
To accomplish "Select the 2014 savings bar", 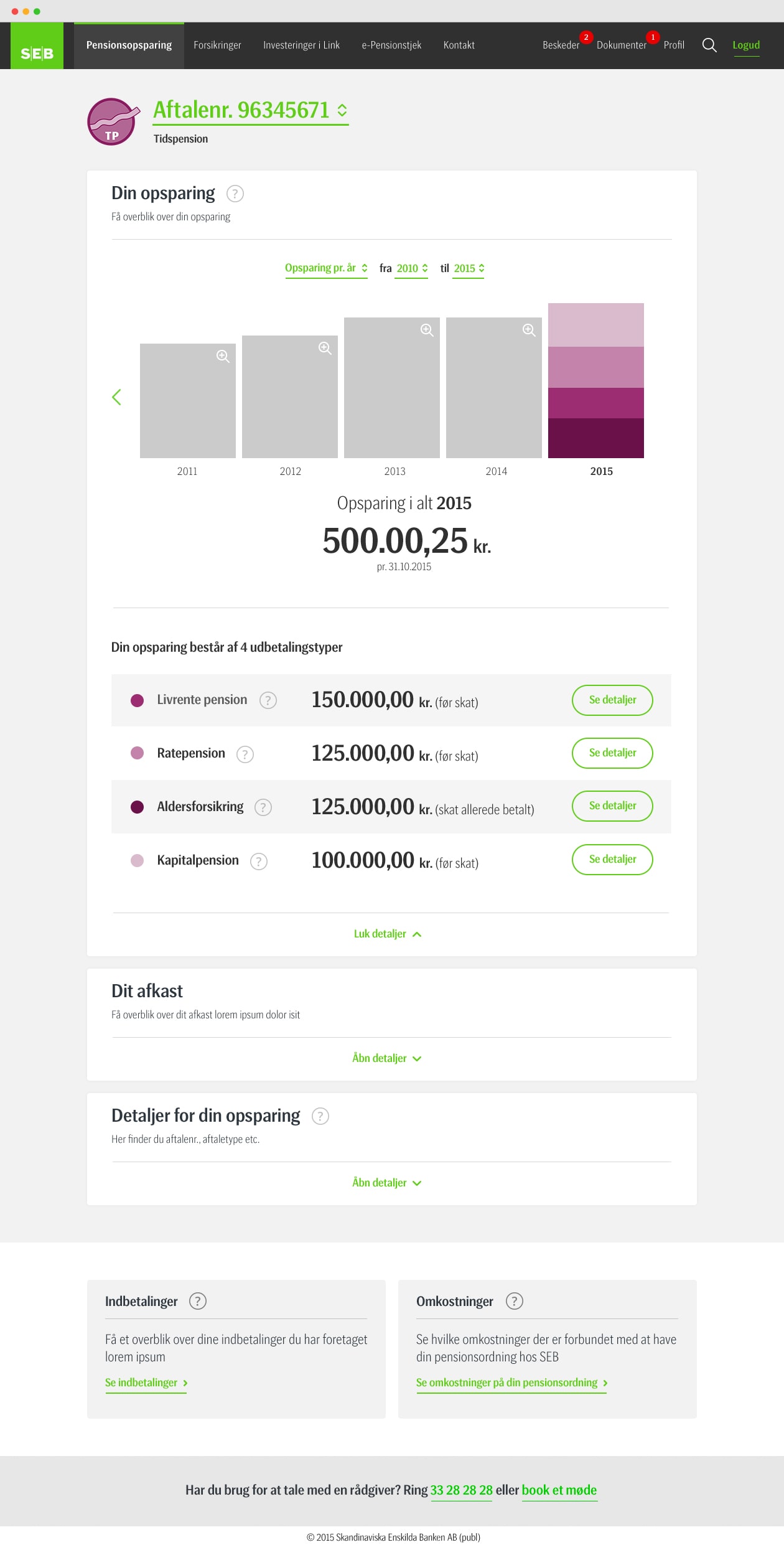I will click(x=494, y=388).
